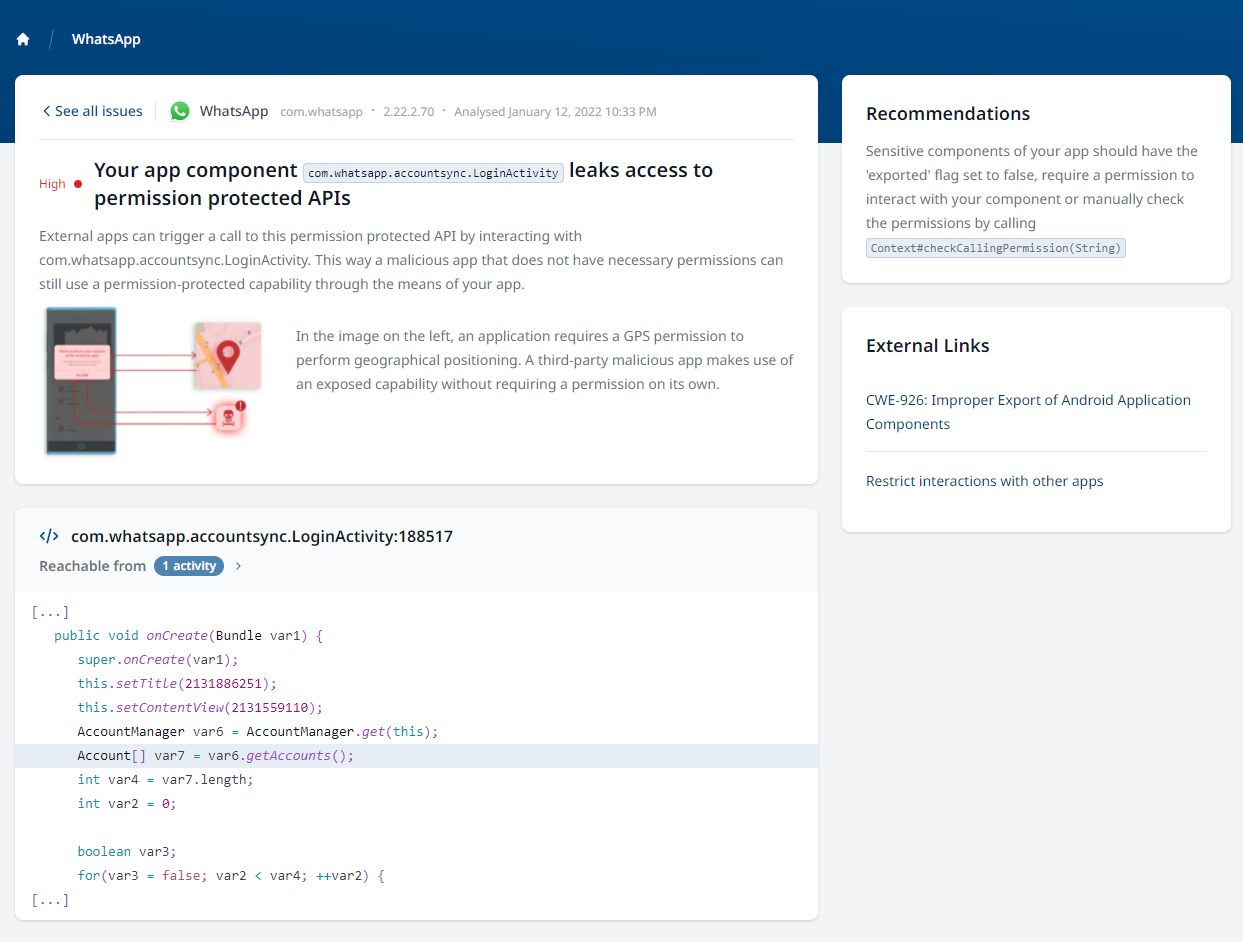Click the green WhatsApp logo icon
The image size is (1243, 942).
(x=180, y=111)
